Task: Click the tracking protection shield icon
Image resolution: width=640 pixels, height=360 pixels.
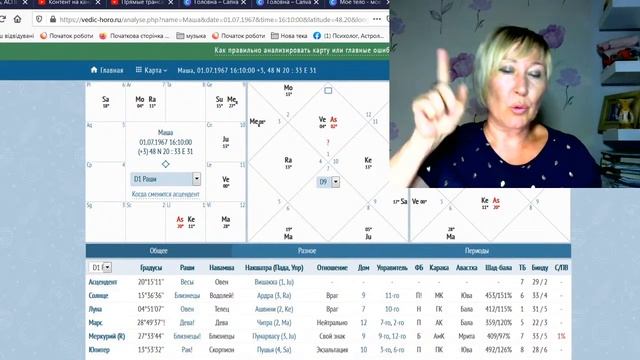Action: click(x=39, y=19)
